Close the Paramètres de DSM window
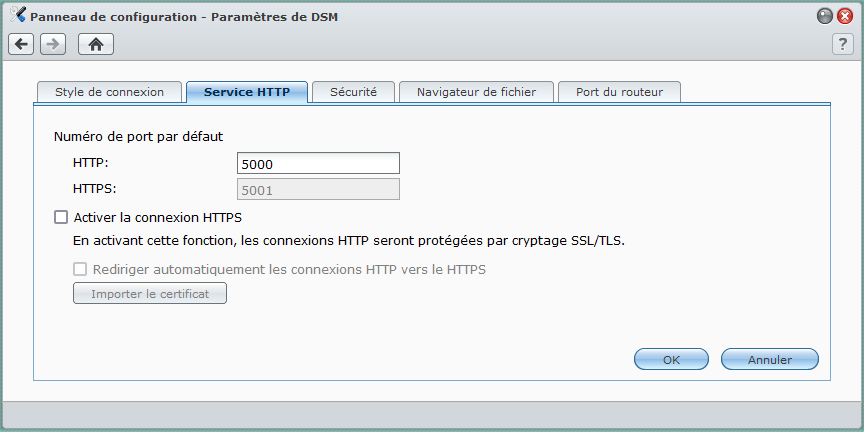Viewport: 864px width, 432px height. (845, 17)
